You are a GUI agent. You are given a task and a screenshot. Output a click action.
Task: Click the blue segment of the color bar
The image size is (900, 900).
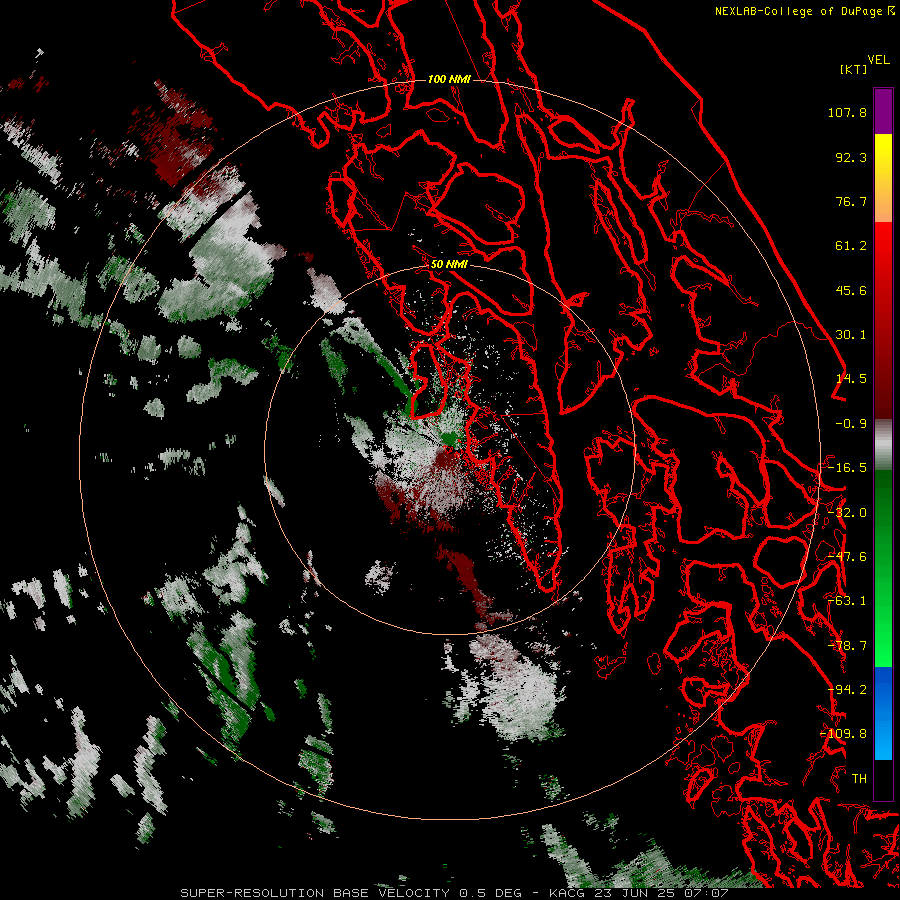(883, 713)
